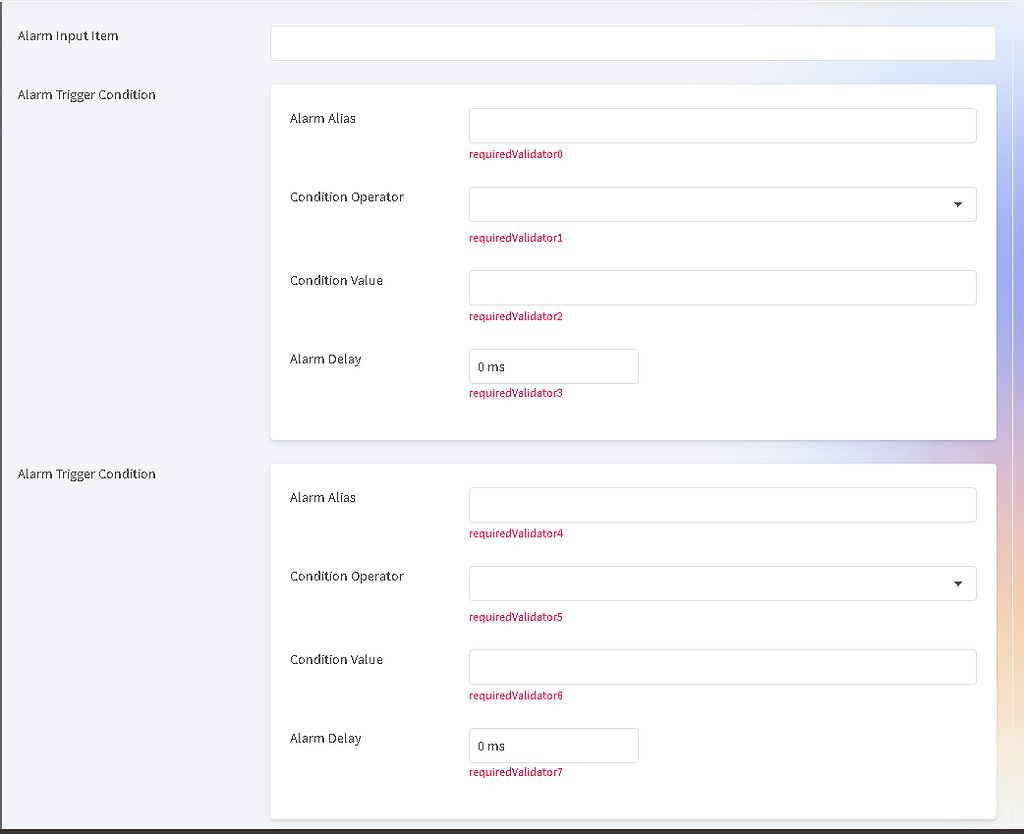Viewport: 1024px width, 834px height.
Task: Click the requiredValidator3 error text
Action: click(515, 393)
